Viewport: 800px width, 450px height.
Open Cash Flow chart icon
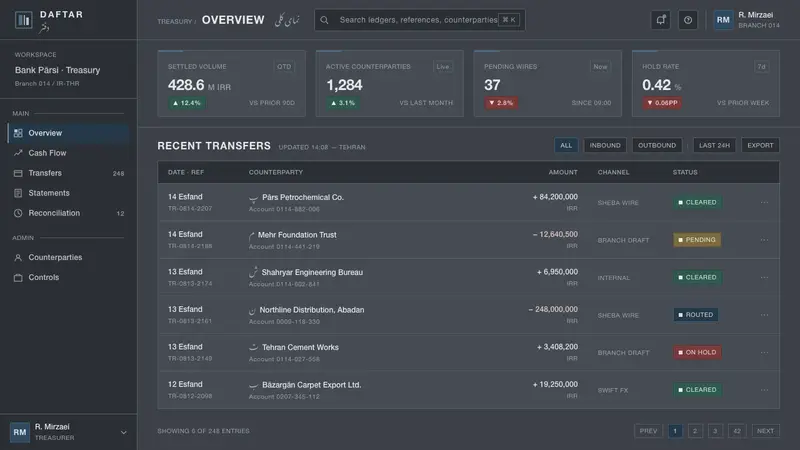pos(18,153)
